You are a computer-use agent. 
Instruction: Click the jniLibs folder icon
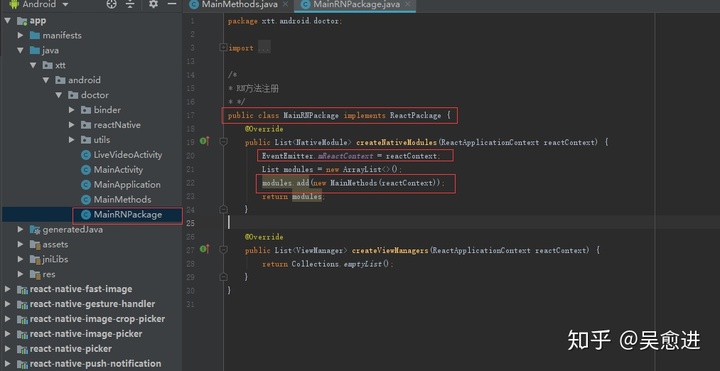point(35,259)
